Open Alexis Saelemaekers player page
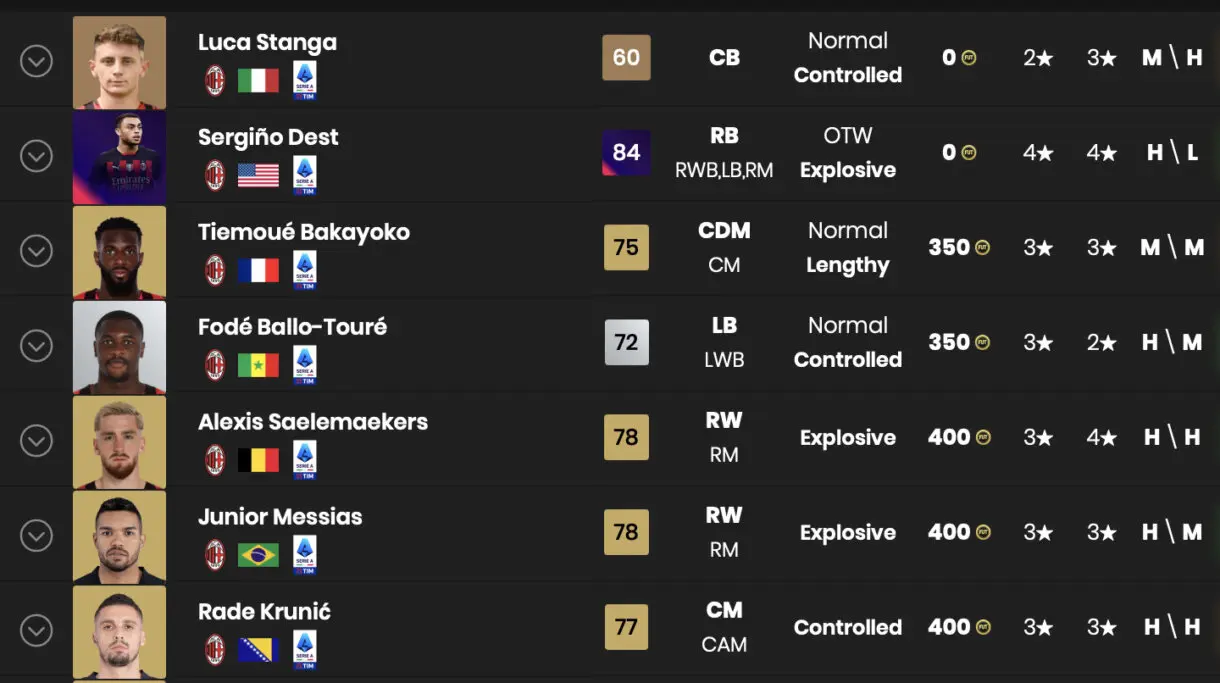 (313, 422)
